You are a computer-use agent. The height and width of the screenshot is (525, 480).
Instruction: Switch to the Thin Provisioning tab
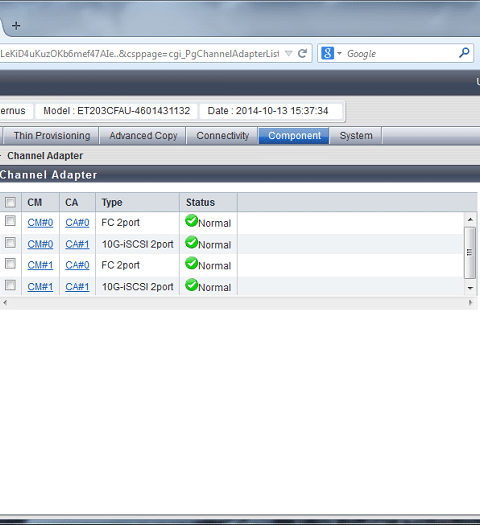pyautogui.click(x=52, y=136)
